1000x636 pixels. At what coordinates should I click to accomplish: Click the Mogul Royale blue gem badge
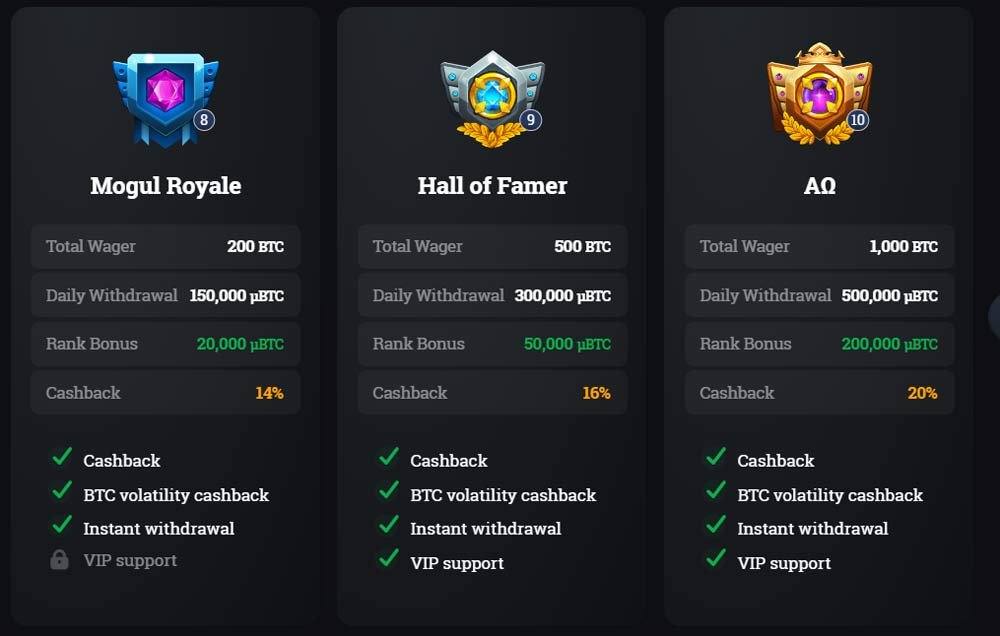(166, 100)
